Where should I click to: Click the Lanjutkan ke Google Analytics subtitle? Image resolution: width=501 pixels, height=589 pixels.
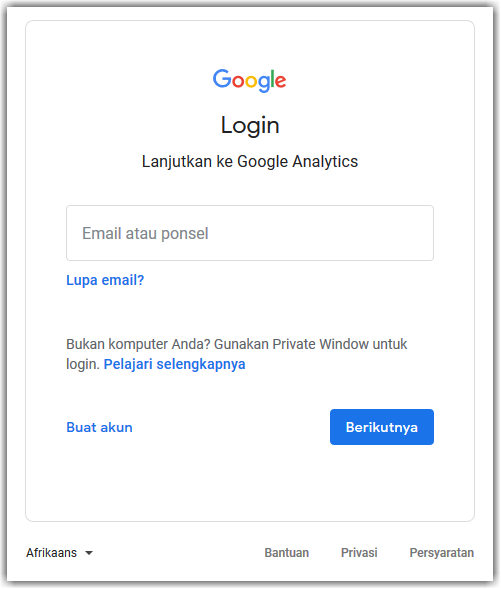[x=250, y=162]
